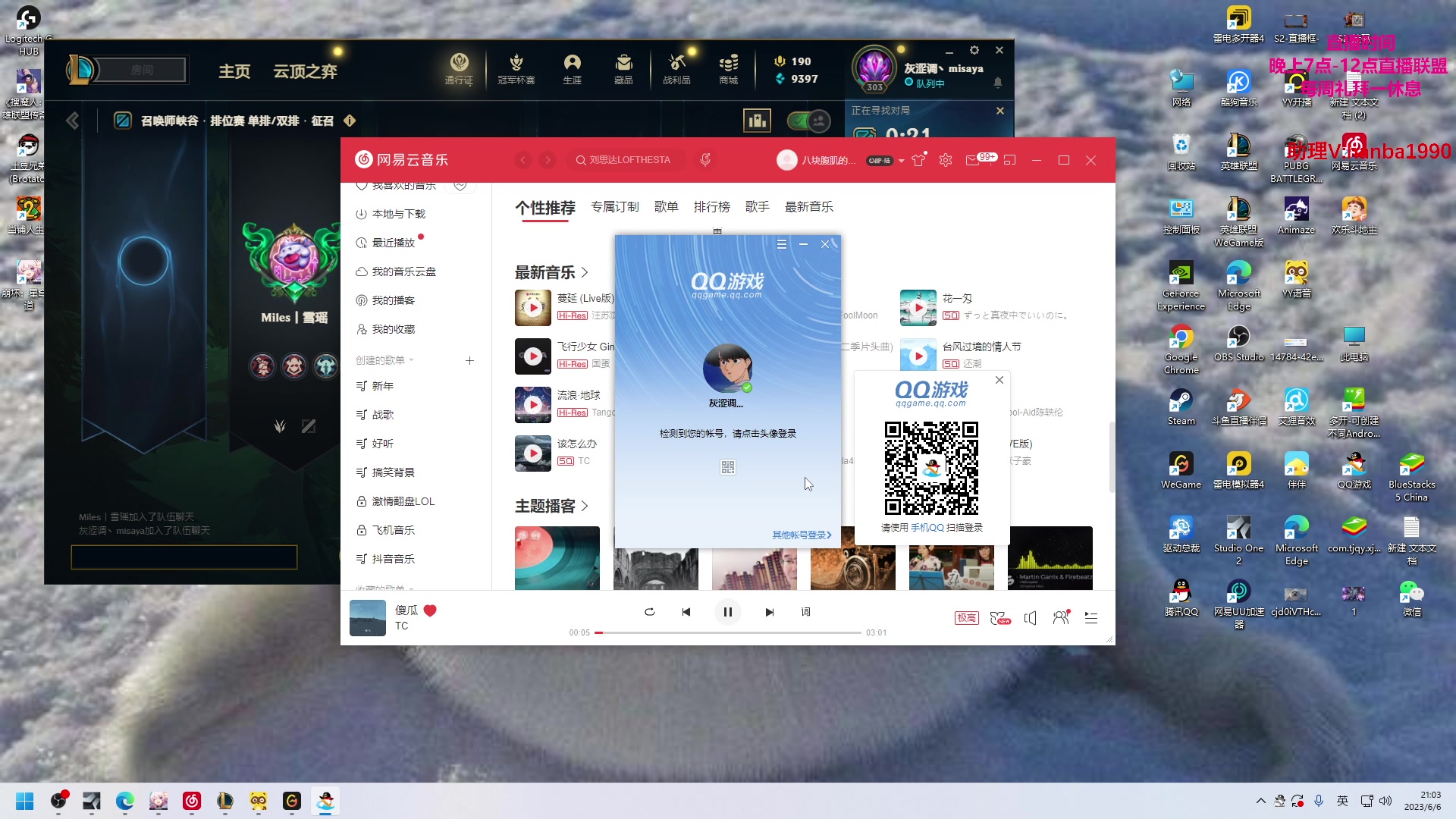Open League 战利品 loot icon
The height and width of the screenshot is (819, 1456).
pos(676,68)
